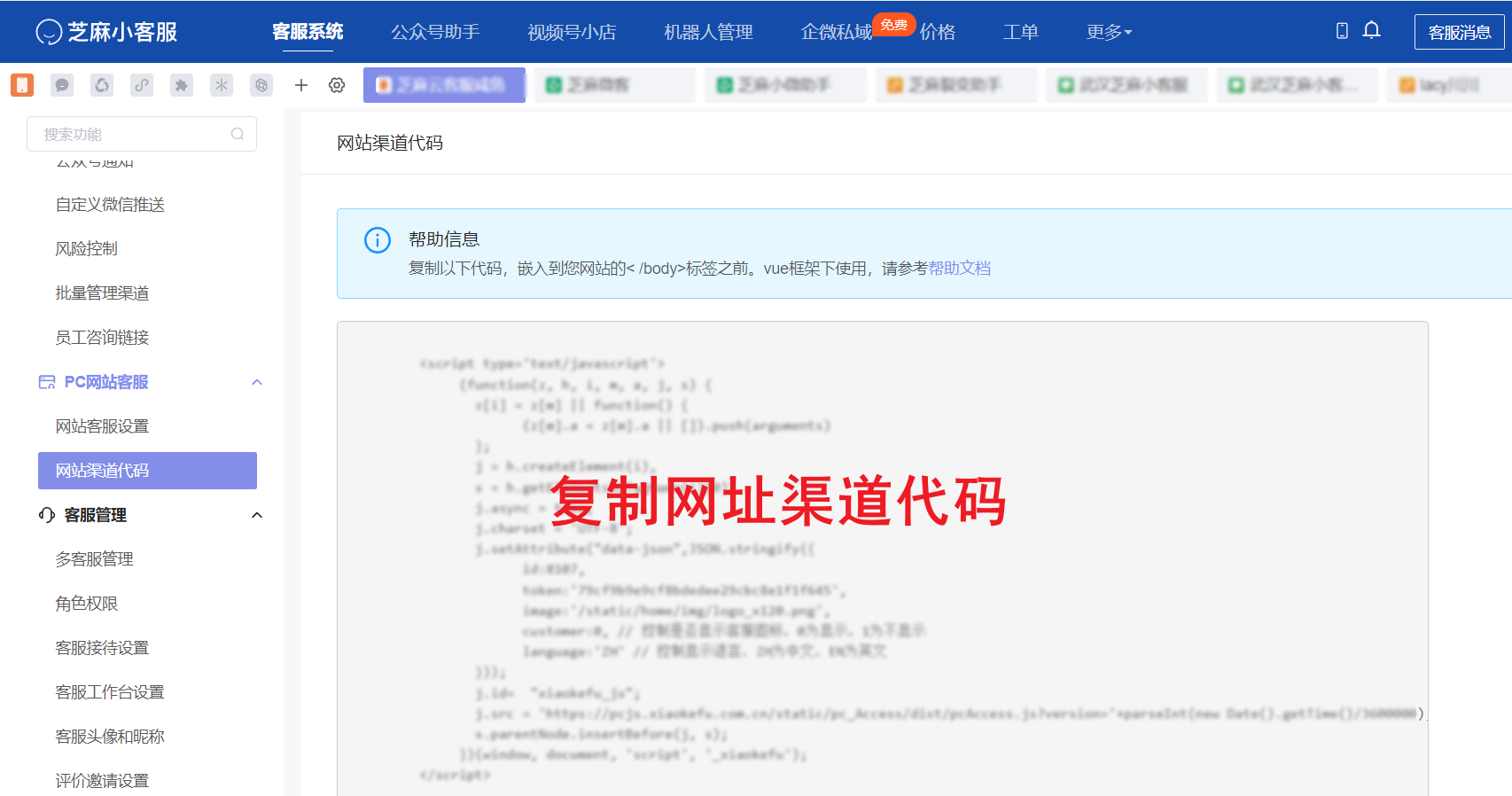Select the cube channel icon
The width and height of the screenshot is (1512, 796).
coord(261,85)
